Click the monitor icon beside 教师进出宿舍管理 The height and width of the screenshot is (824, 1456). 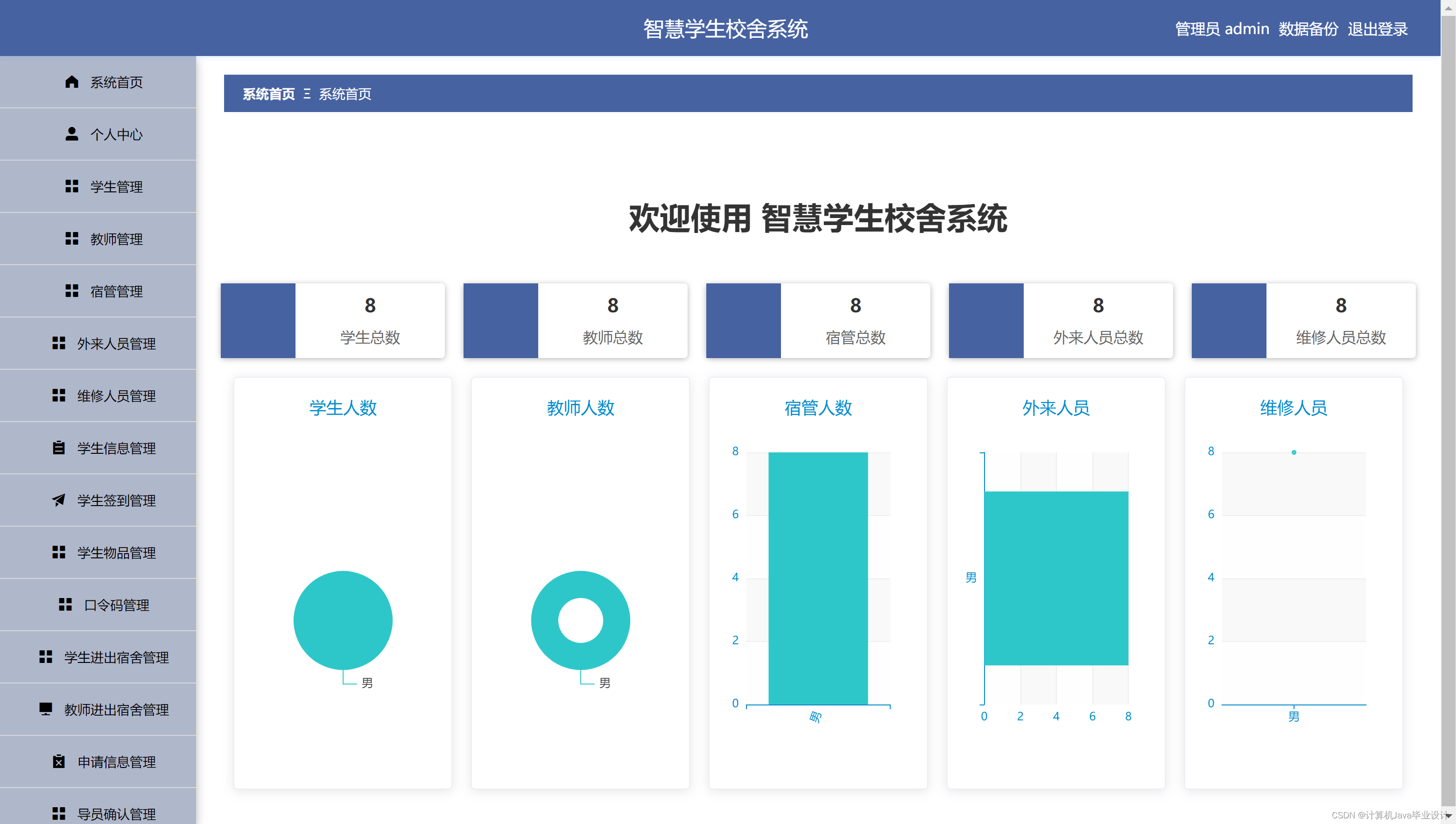point(45,709)
